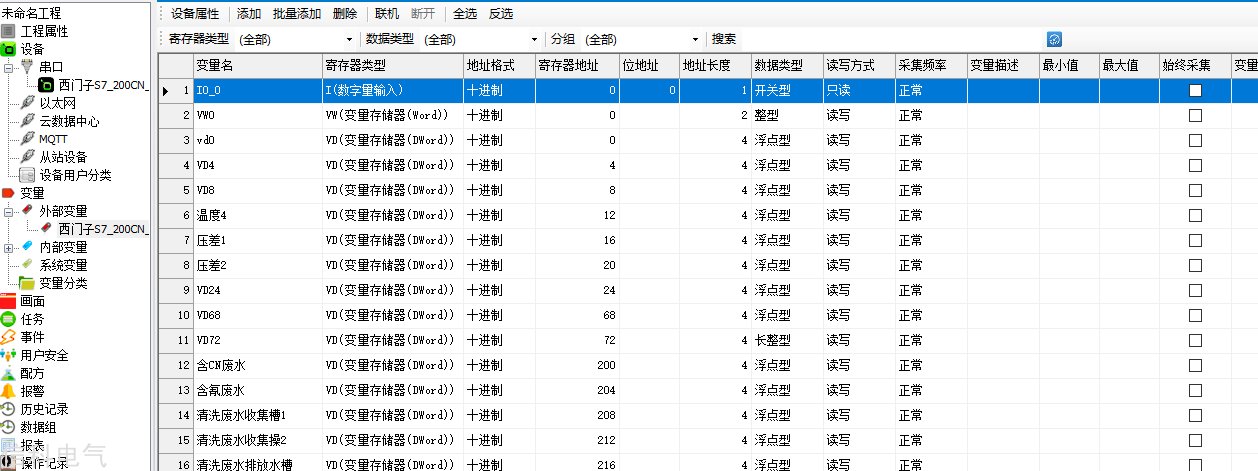
Task: Click the 工程属性 icon in the tree
Action: pyautogui.click(x=8, y=31)
